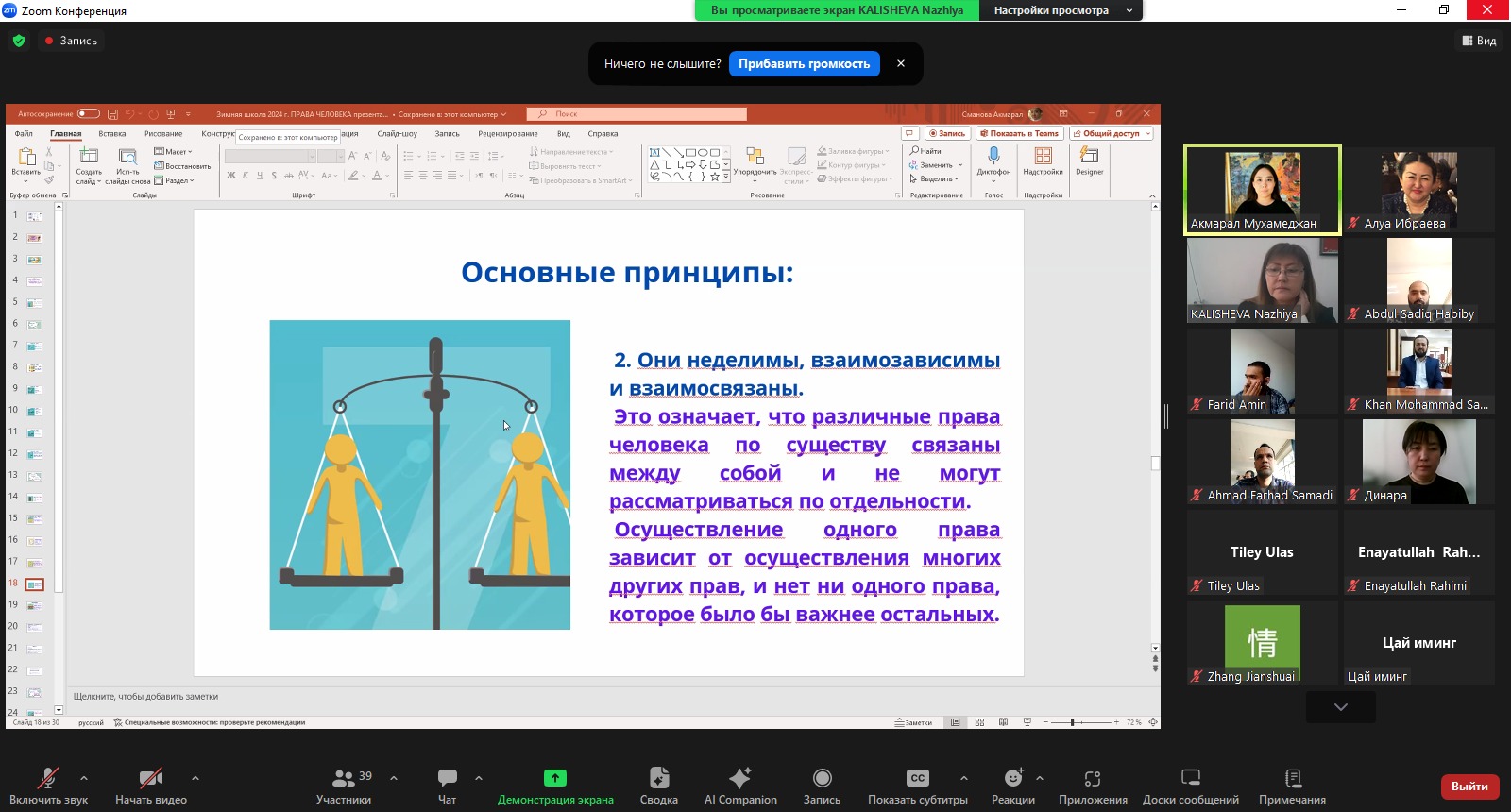This screenshot has height=812, width=1511.
Task: Open the Сводка summary icon
Action: pos(659,778)
